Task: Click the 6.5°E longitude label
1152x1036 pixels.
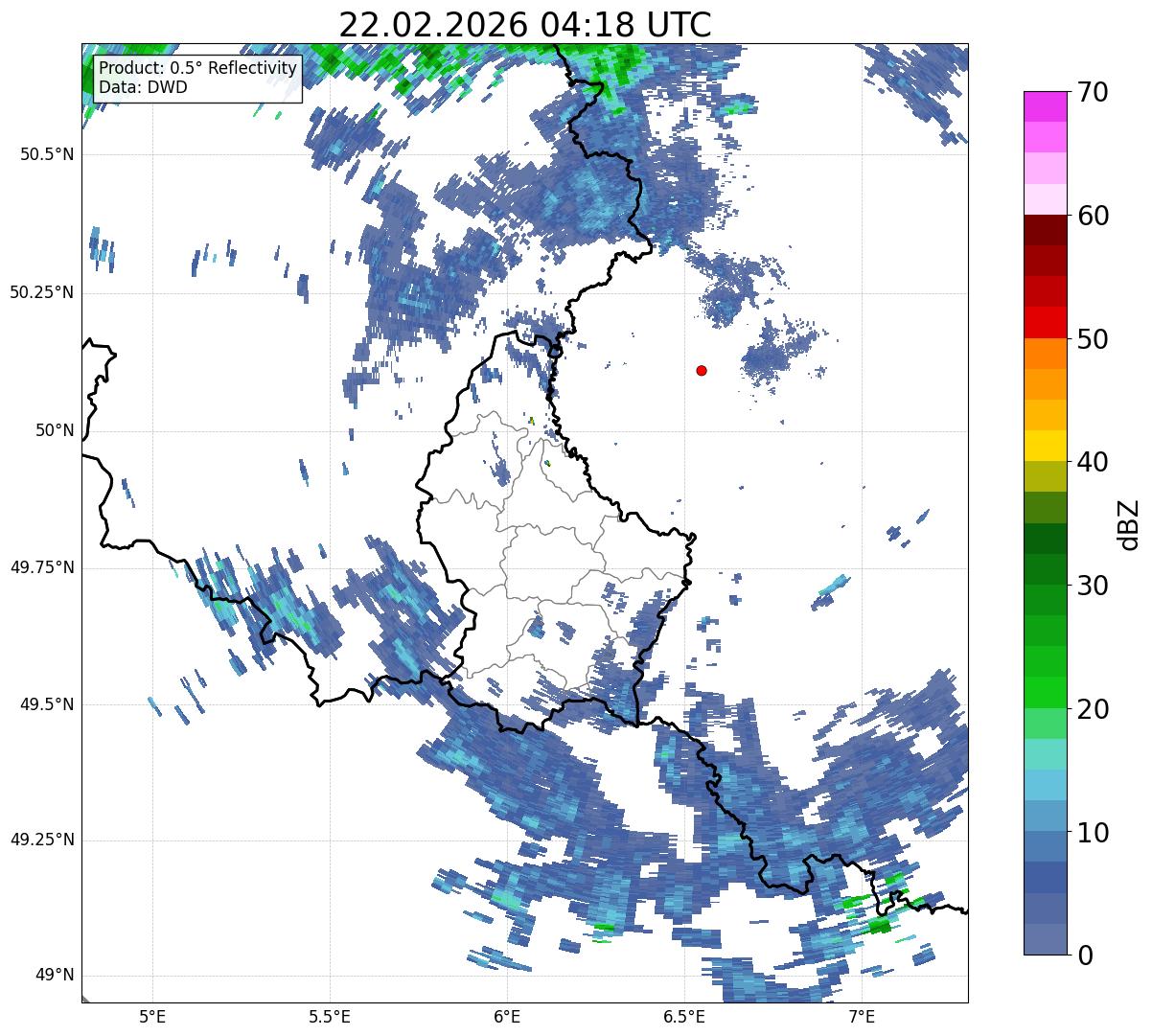Action: pyautogui.click(x=684, y=1016)
